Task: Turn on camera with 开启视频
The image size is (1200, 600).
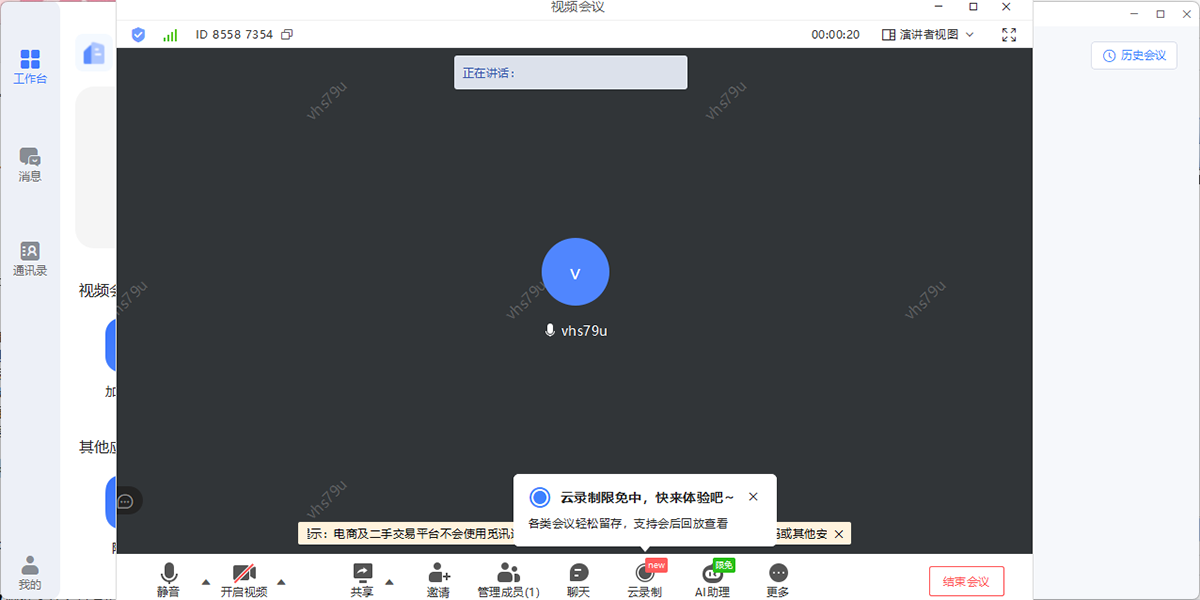Action: click(x=244, y=578)
